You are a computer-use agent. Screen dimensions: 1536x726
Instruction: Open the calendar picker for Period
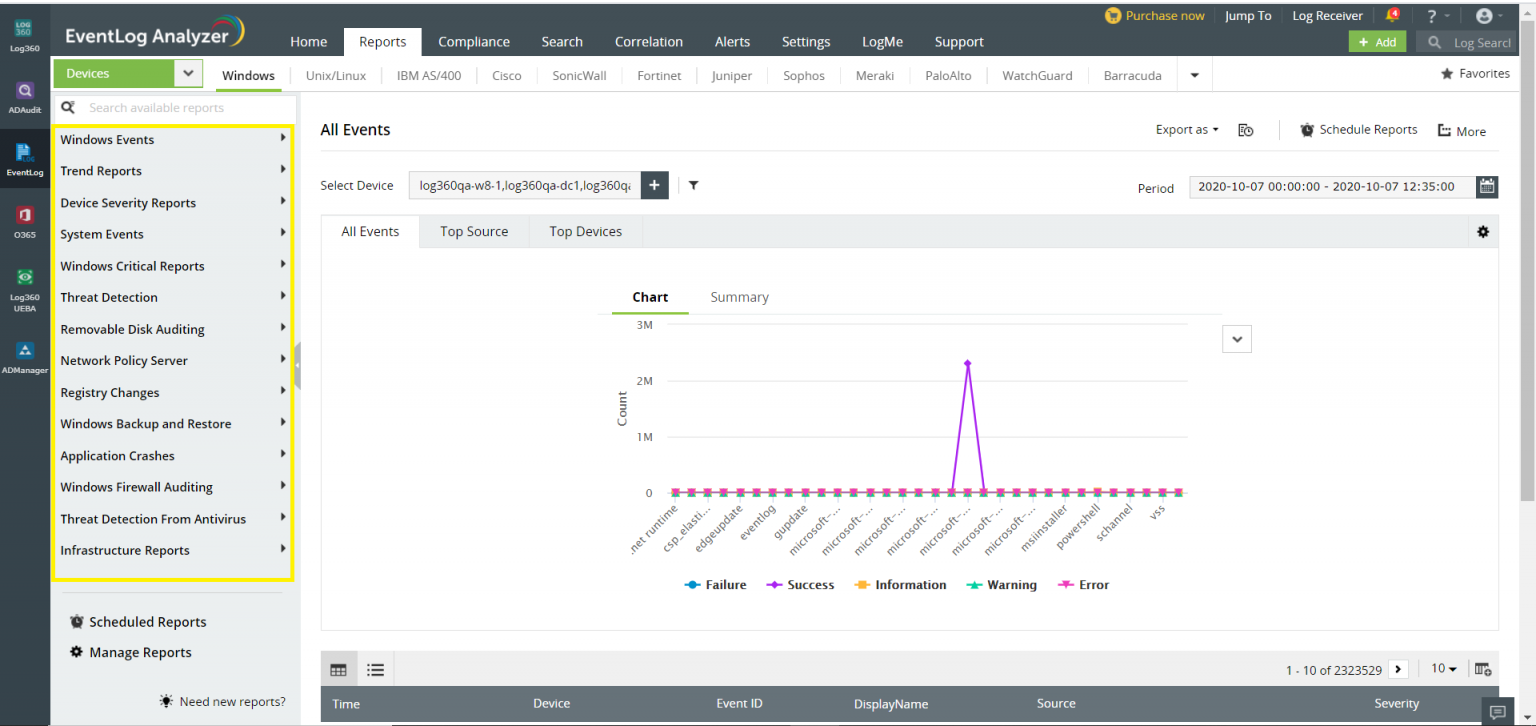(1487, 186)
